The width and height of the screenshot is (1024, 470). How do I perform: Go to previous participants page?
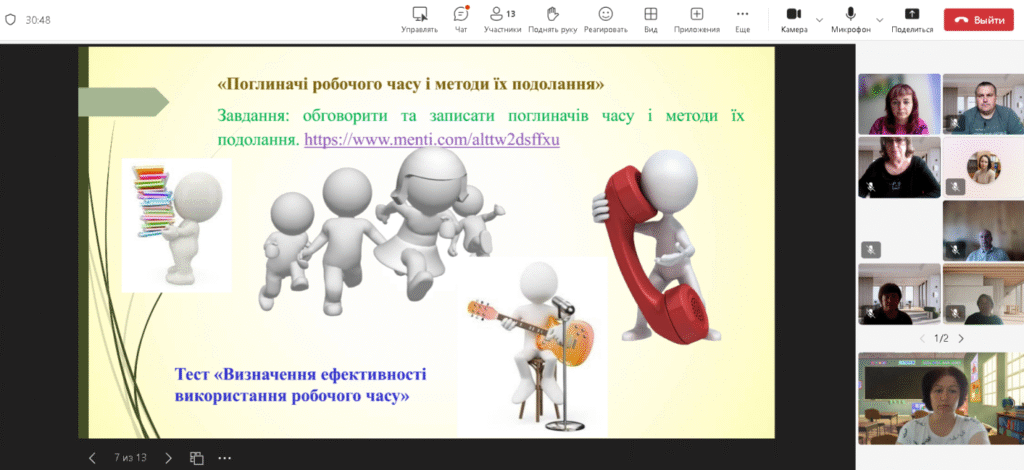[922, 338]
